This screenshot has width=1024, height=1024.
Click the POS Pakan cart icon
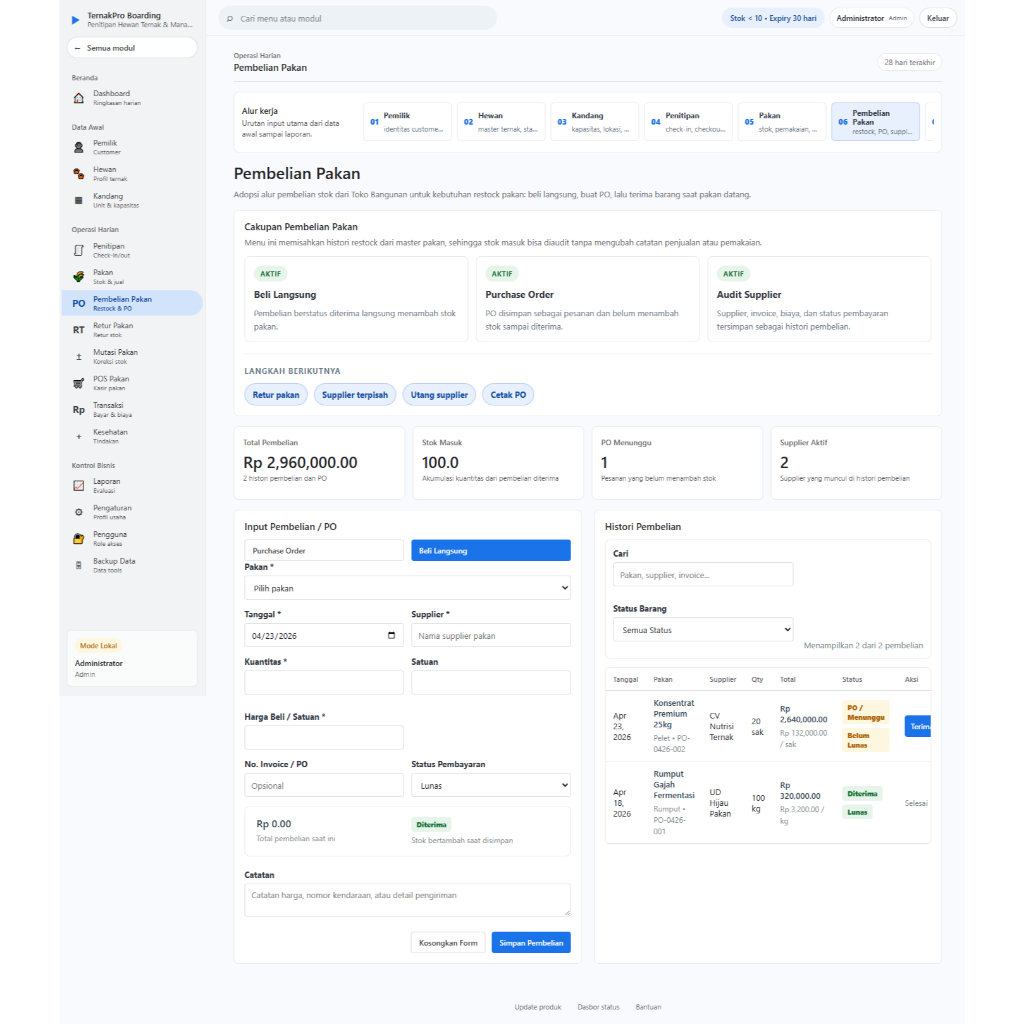tap(78, 383)
